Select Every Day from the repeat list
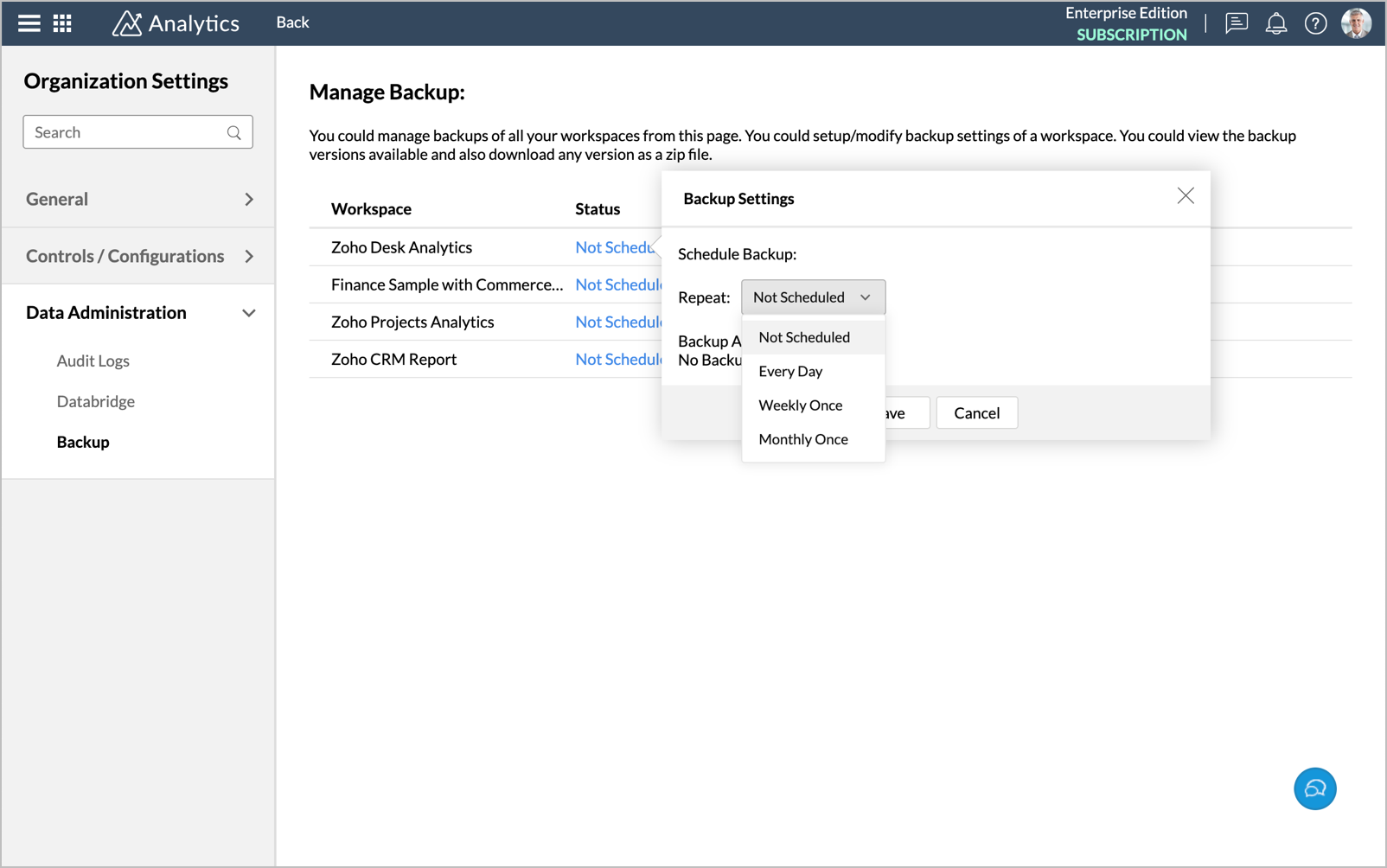This screenshot has height=868, width=1387. tap(790, 372)
